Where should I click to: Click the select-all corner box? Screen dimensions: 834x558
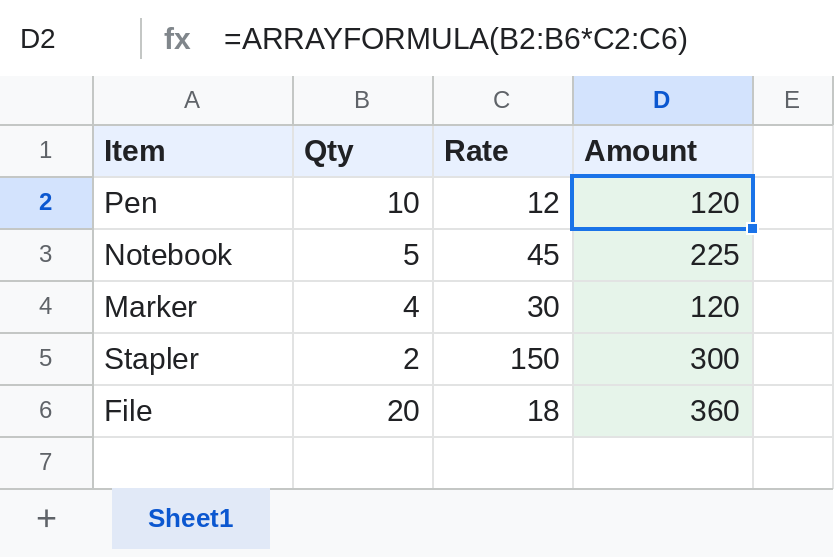point(46,100)
